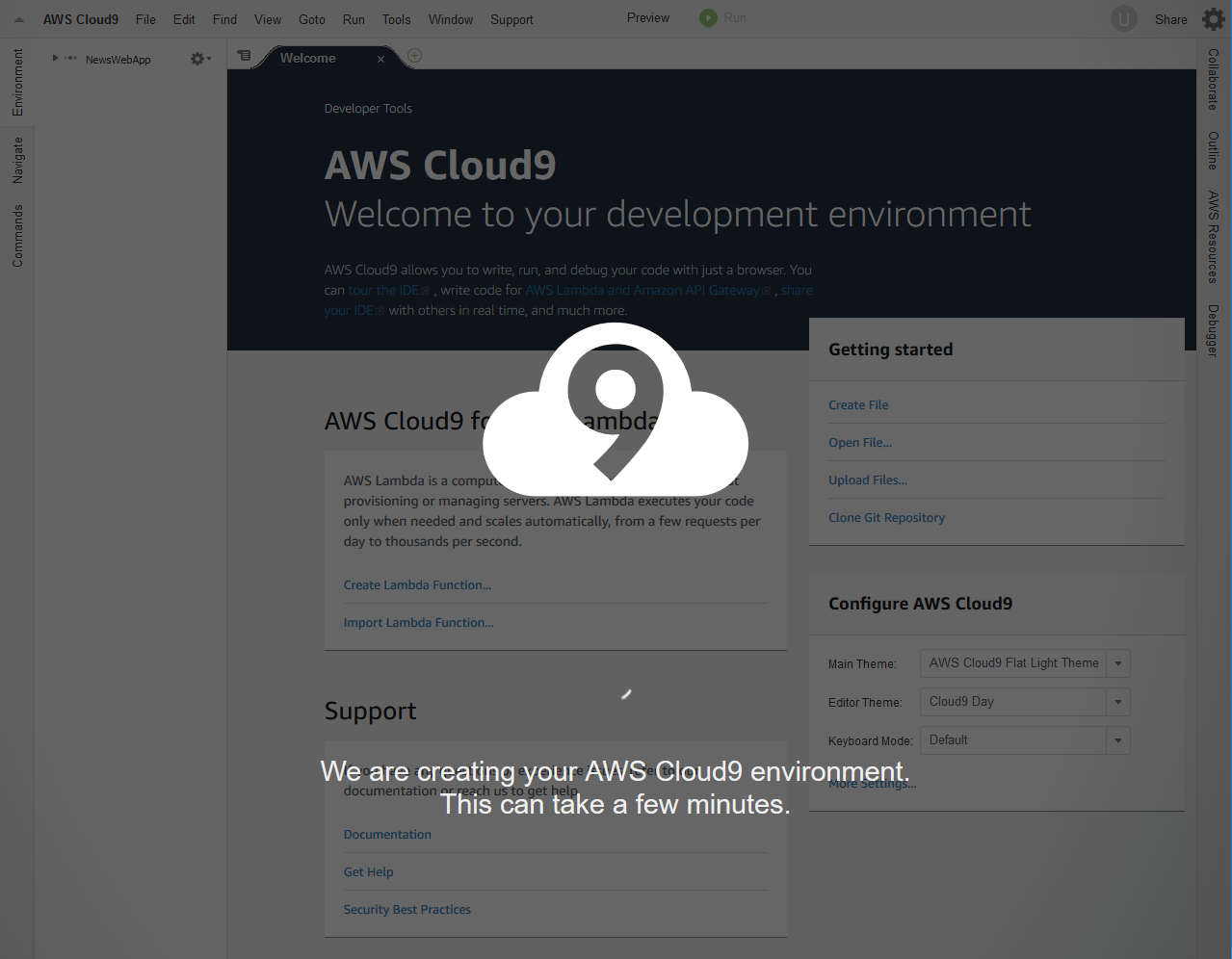
Task: Click the Preview button
Action: tap(648, 18)
